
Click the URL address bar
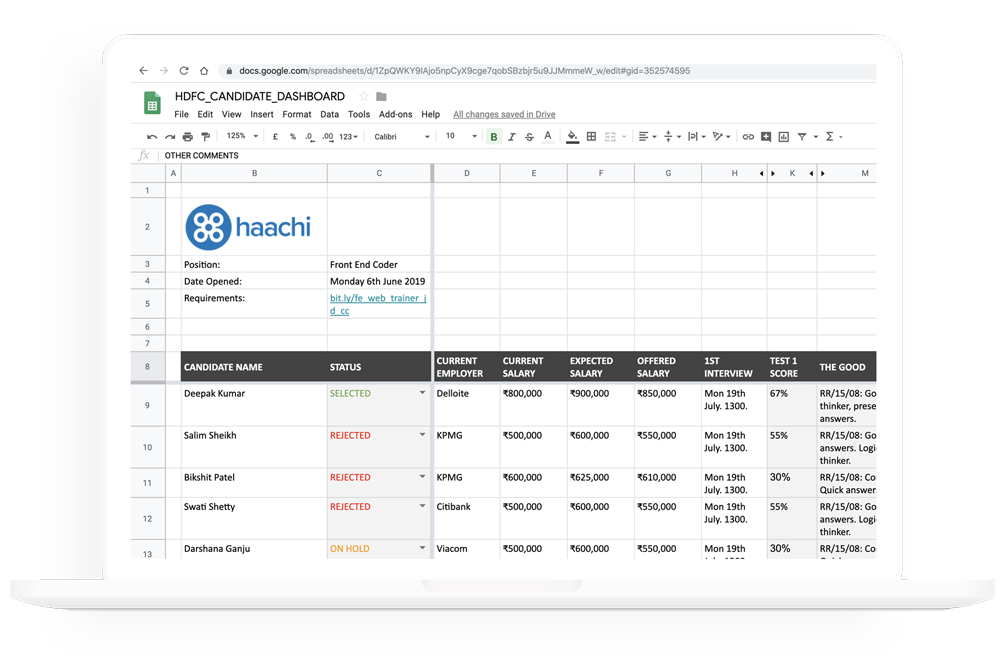click(547, 71)
